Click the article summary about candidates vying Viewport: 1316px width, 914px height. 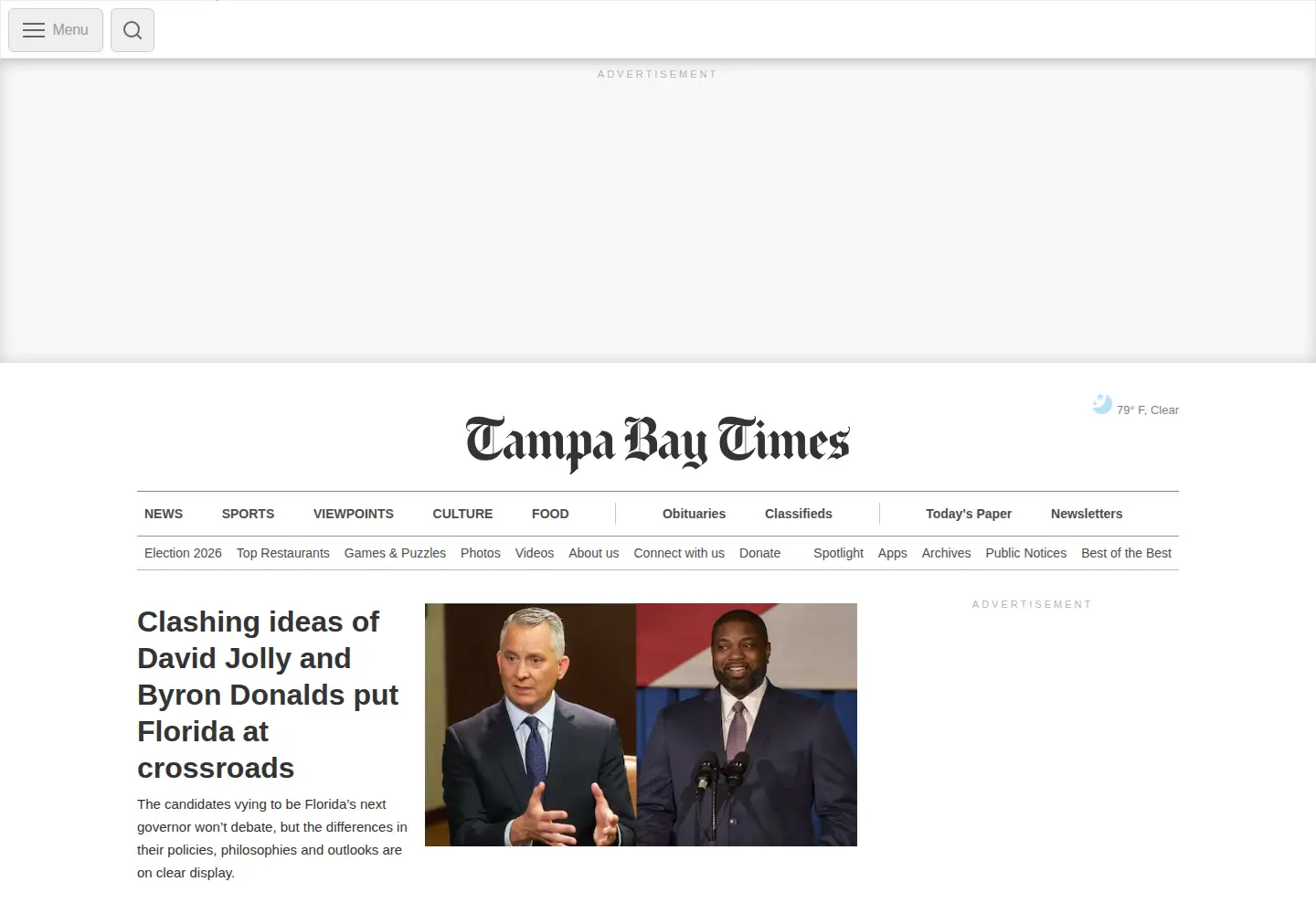click(272, 838)
